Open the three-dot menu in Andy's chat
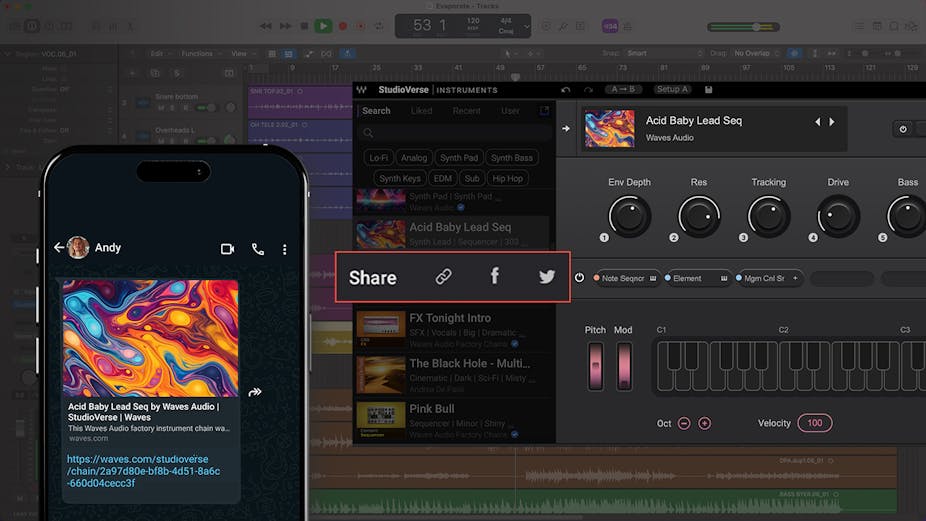This screenshot has width=926, height=521. [285, 249]
